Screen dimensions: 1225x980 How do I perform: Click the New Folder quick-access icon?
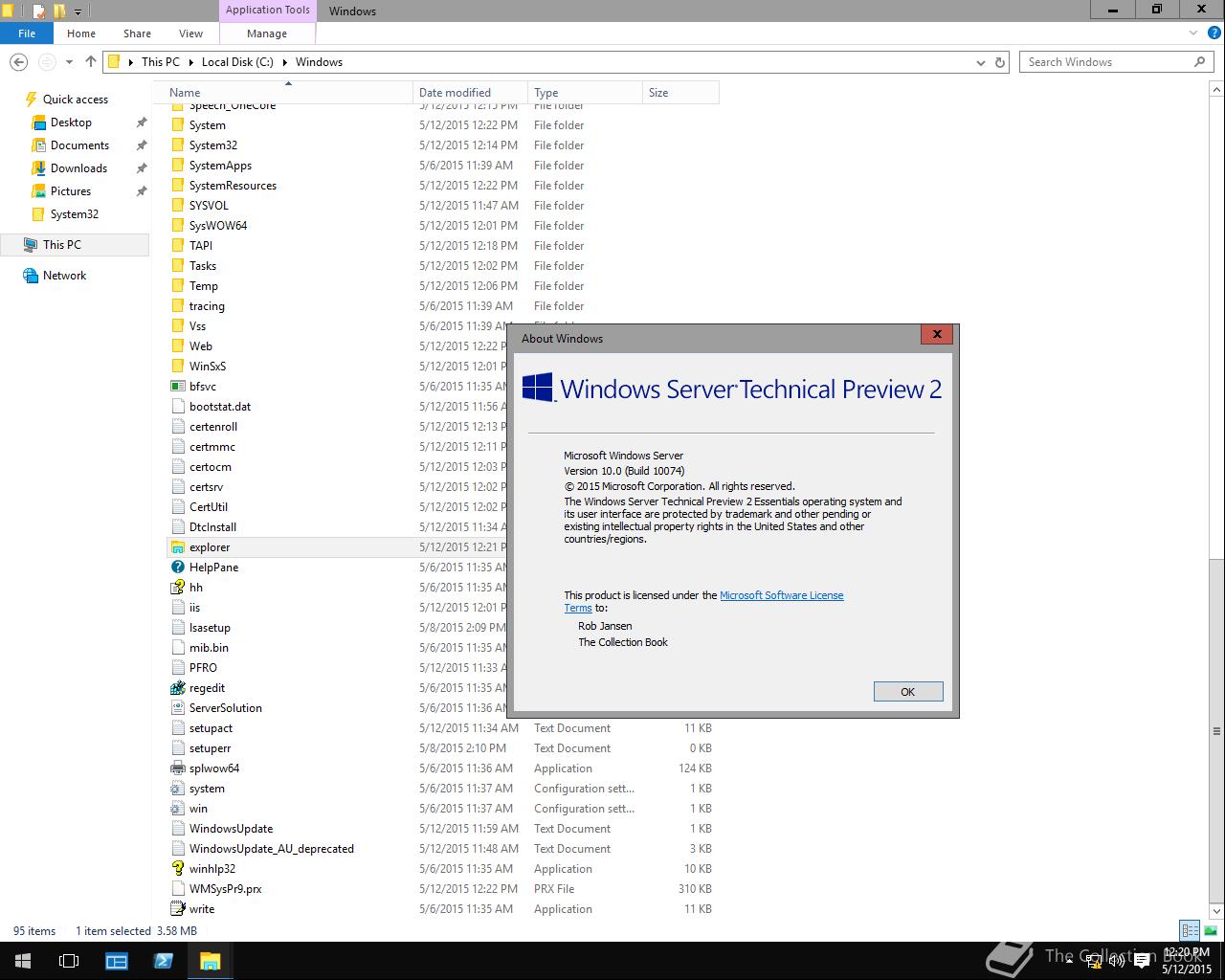[x=59, y=11]
